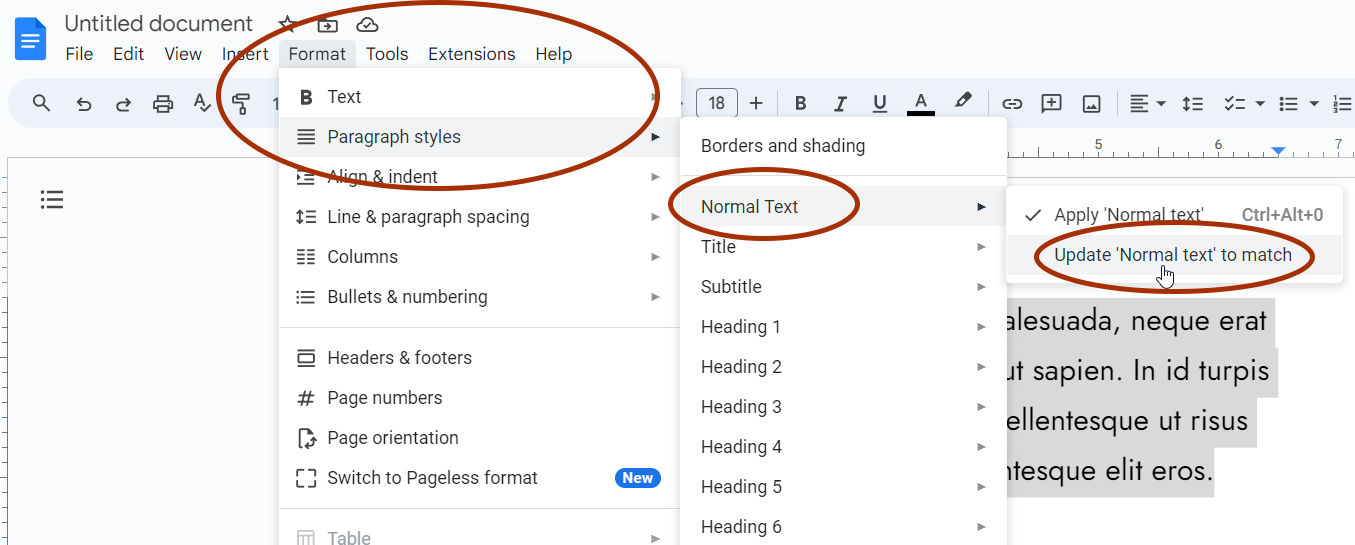Click the Insert link icon
The height and width of the screenshot is (545, 1355).
(x=1012, y=103)
